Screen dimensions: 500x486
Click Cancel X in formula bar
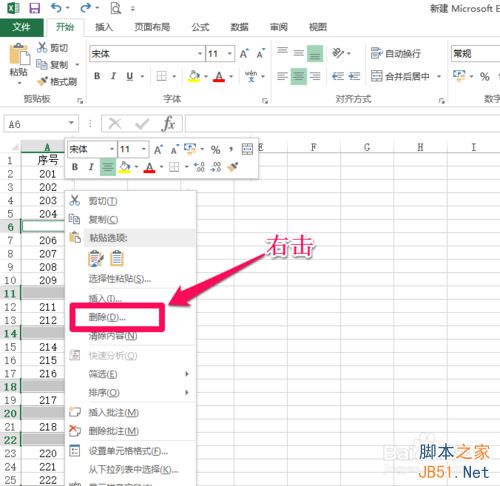115,124
